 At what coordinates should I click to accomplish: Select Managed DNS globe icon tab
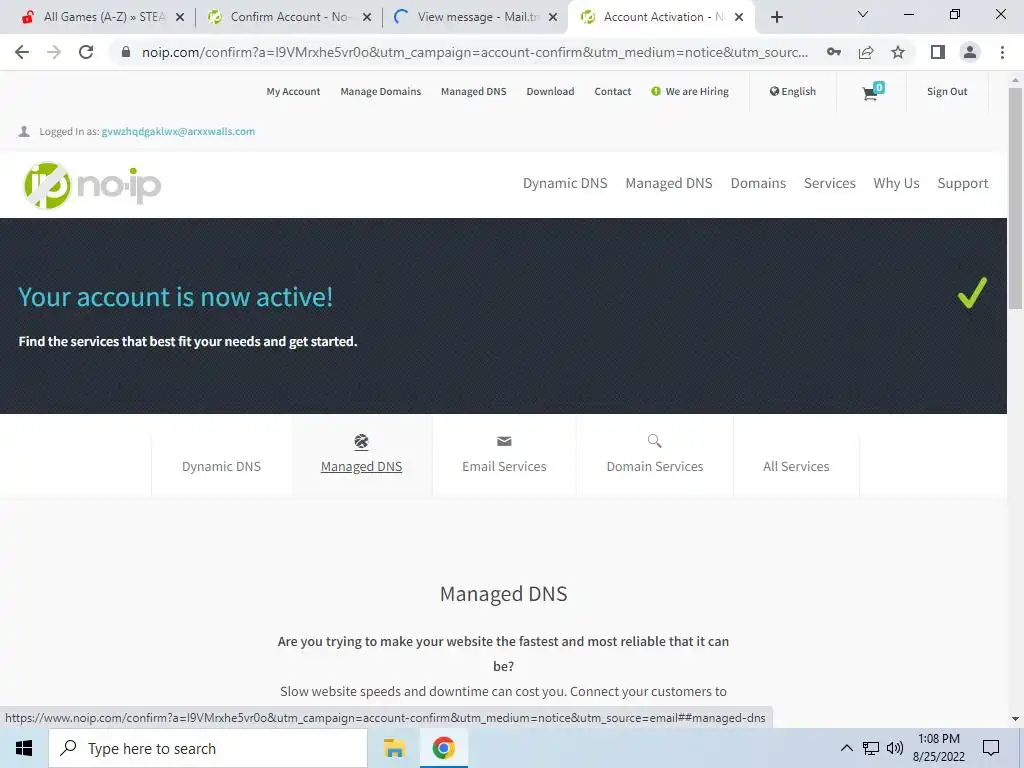(x=361, y=442)
